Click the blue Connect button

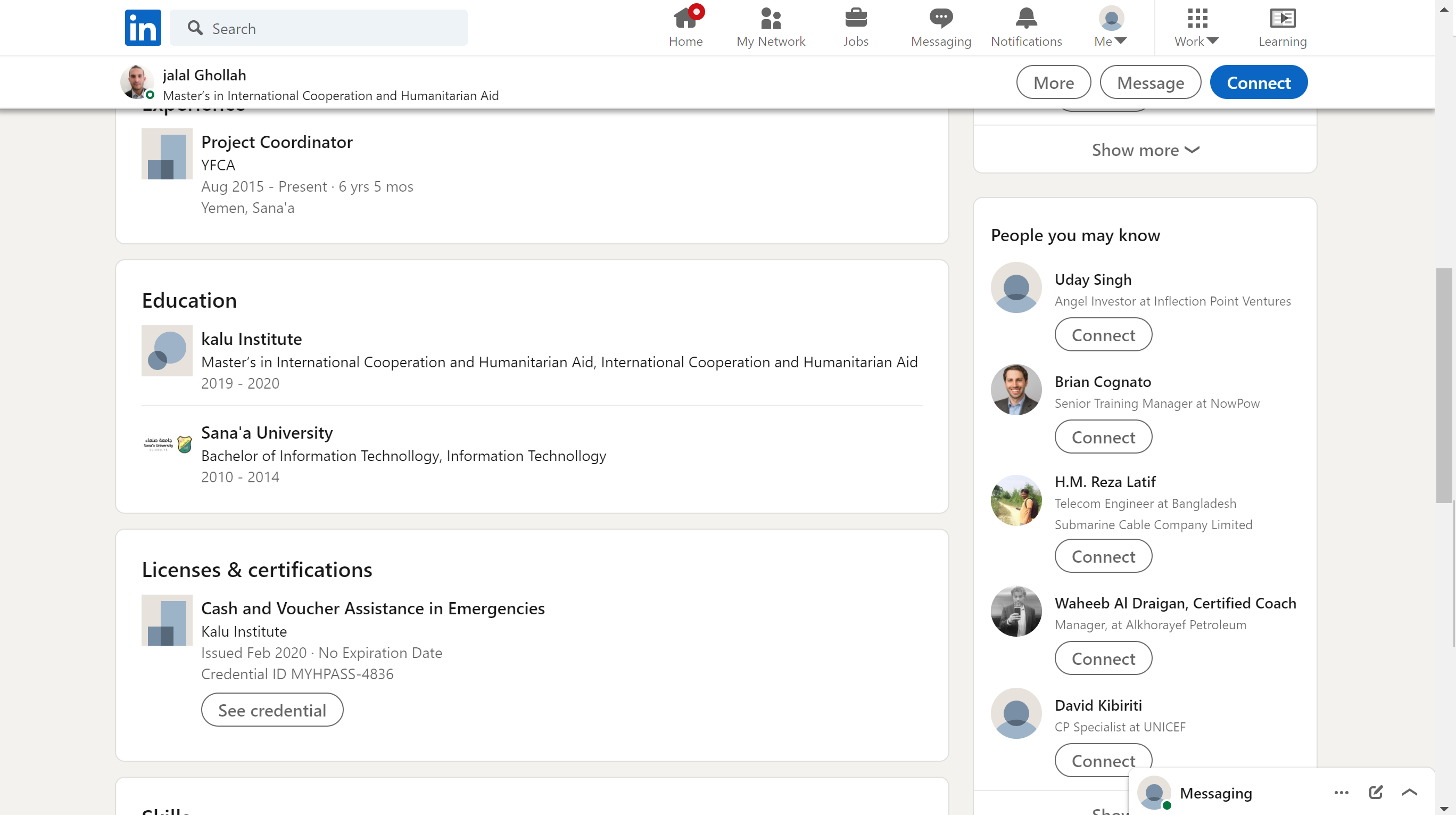(1258, 83)
